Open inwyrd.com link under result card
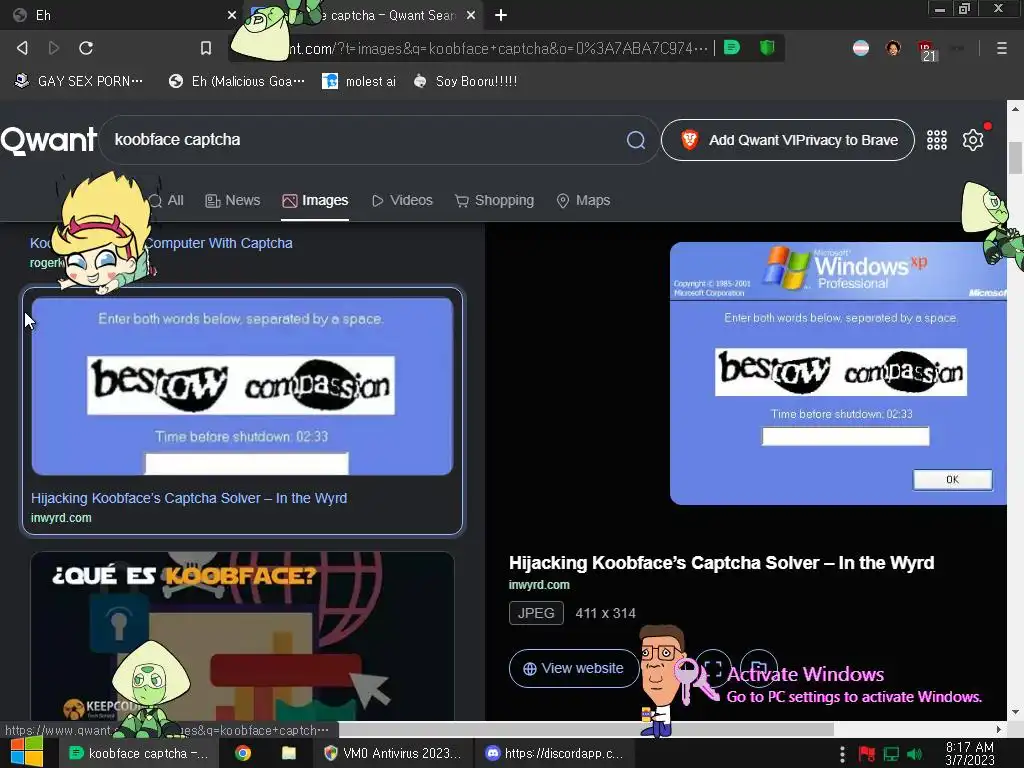This screenshot has height=768, width=1024. 61,518
